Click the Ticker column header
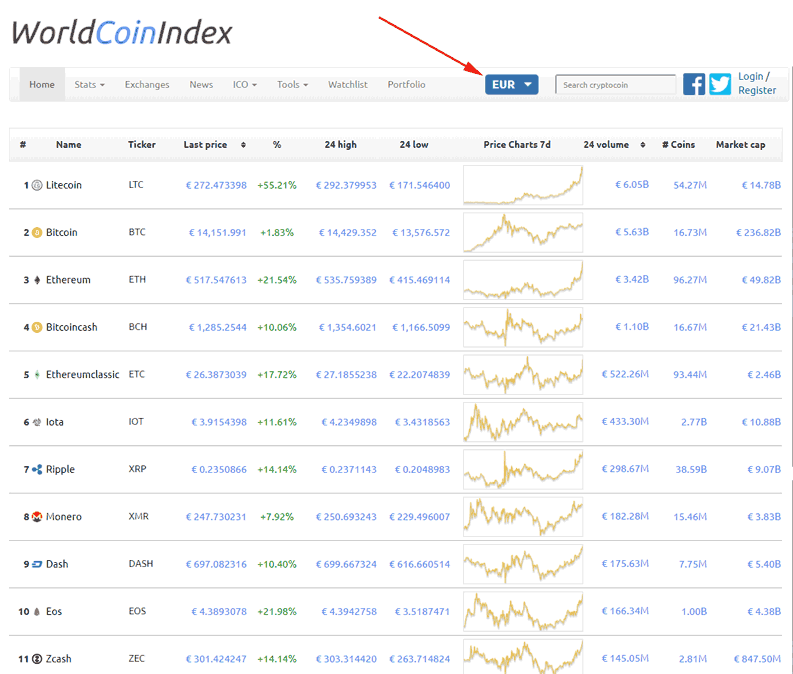The width and height of the screenshot is (793, 674). pos(142,145)
